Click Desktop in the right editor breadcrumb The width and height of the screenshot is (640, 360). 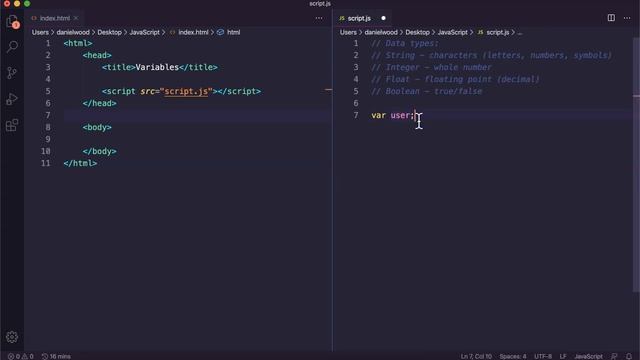[x=417, y=32]
